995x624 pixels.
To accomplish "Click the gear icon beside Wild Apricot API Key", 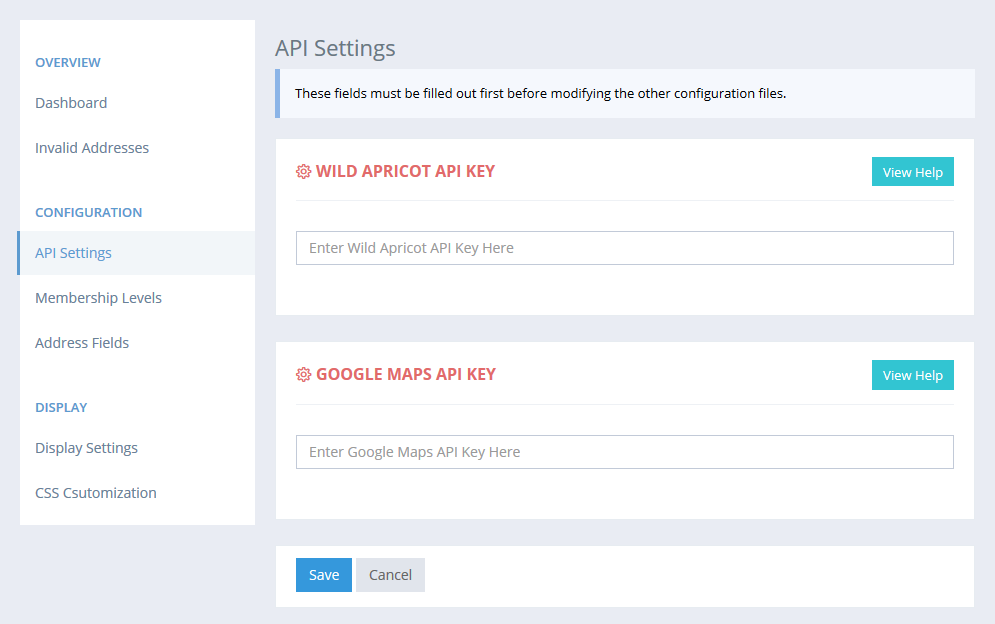I will tap(304, 171).
